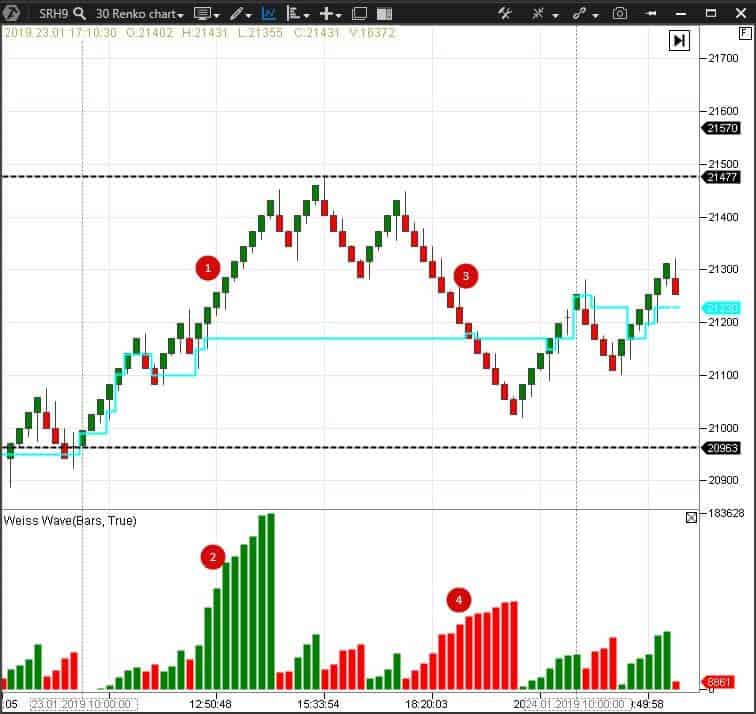Click the 15:33:54 time axis label

[x=318, y=704]
